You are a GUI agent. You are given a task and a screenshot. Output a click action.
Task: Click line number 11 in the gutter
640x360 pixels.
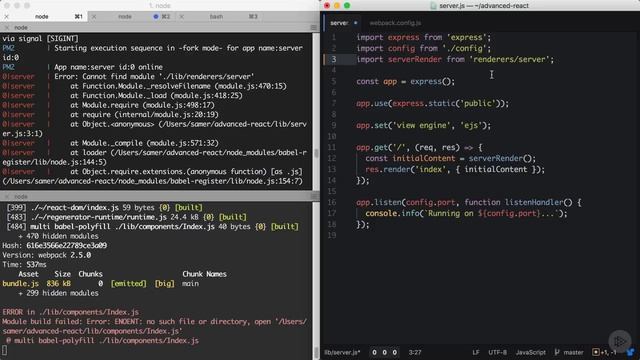coord(332,147)
